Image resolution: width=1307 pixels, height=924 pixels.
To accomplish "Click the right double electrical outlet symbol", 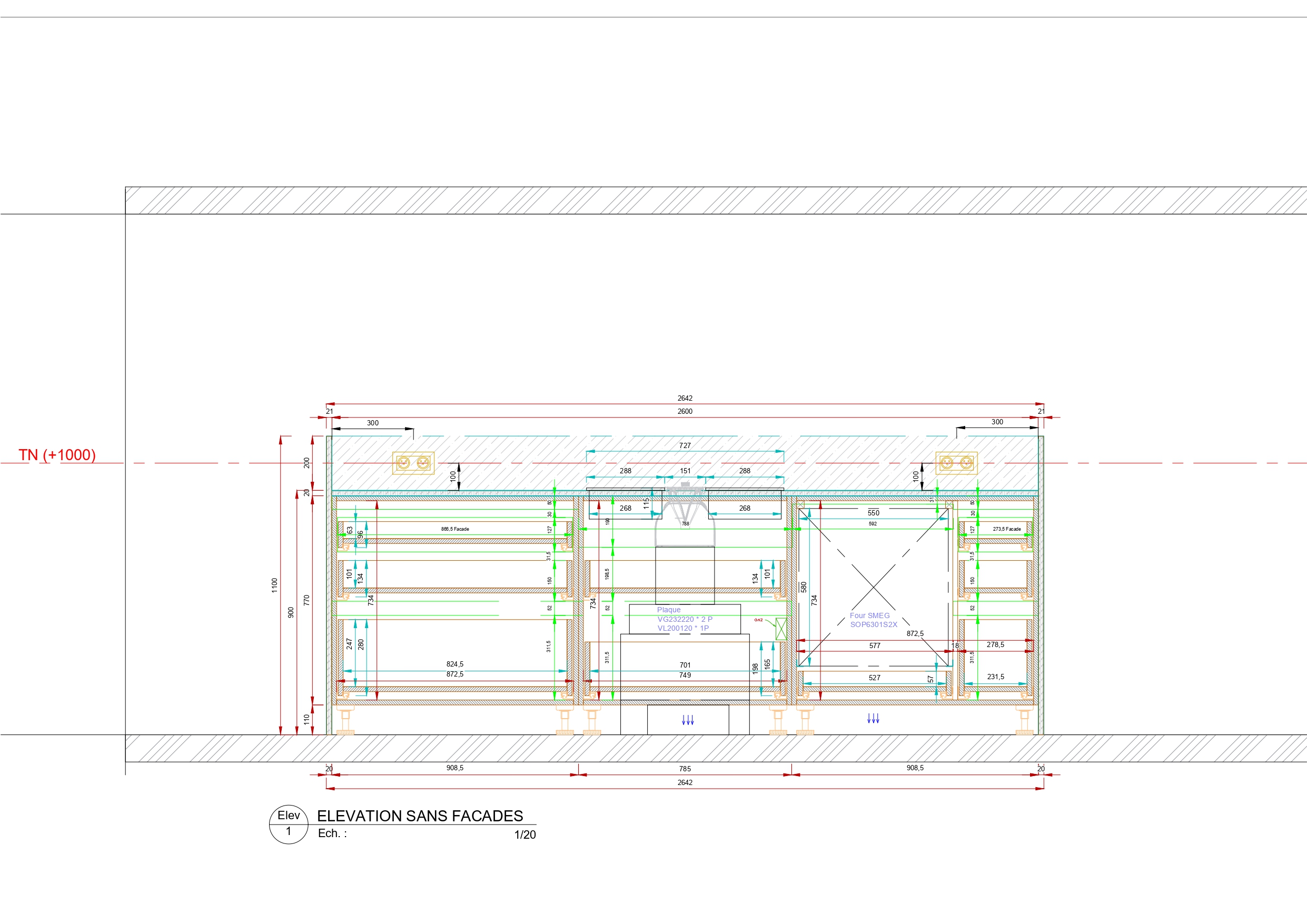I will [956, 463].
